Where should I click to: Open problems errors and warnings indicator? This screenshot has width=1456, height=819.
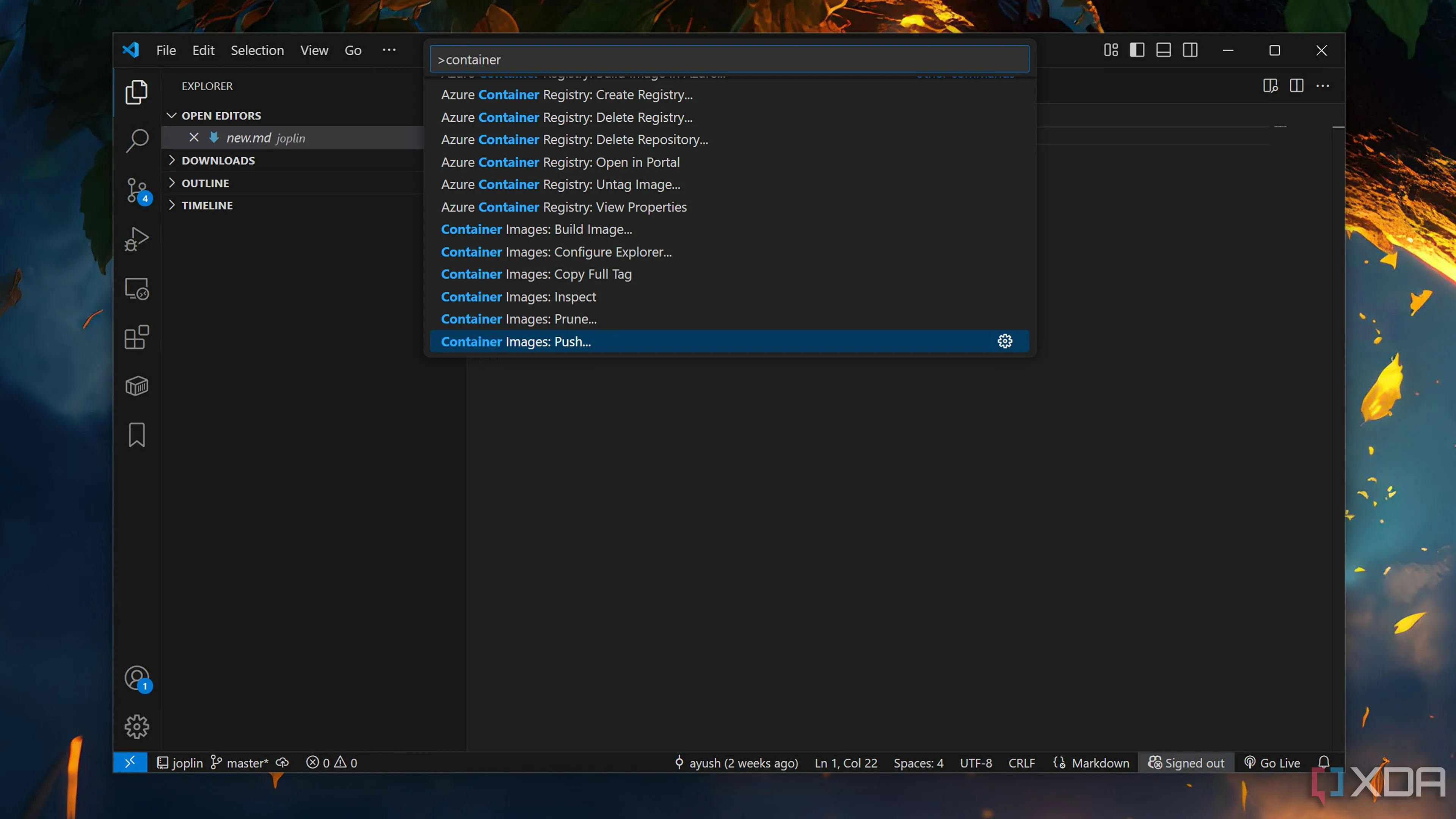332,763
